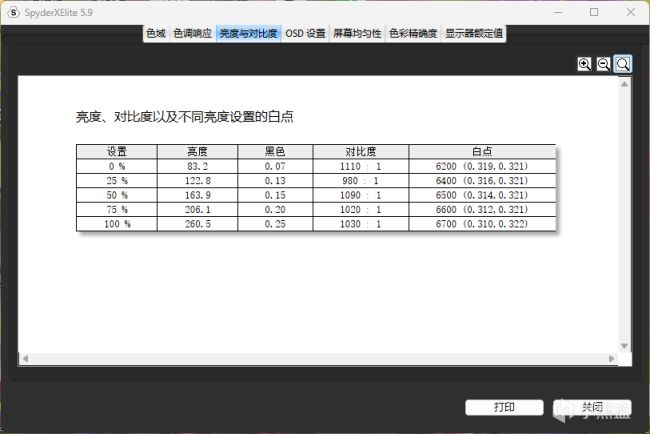The width and height of the screenshot is (650, 434).
Task: Open the 色调响应 tab
Action: click(192, 33)
